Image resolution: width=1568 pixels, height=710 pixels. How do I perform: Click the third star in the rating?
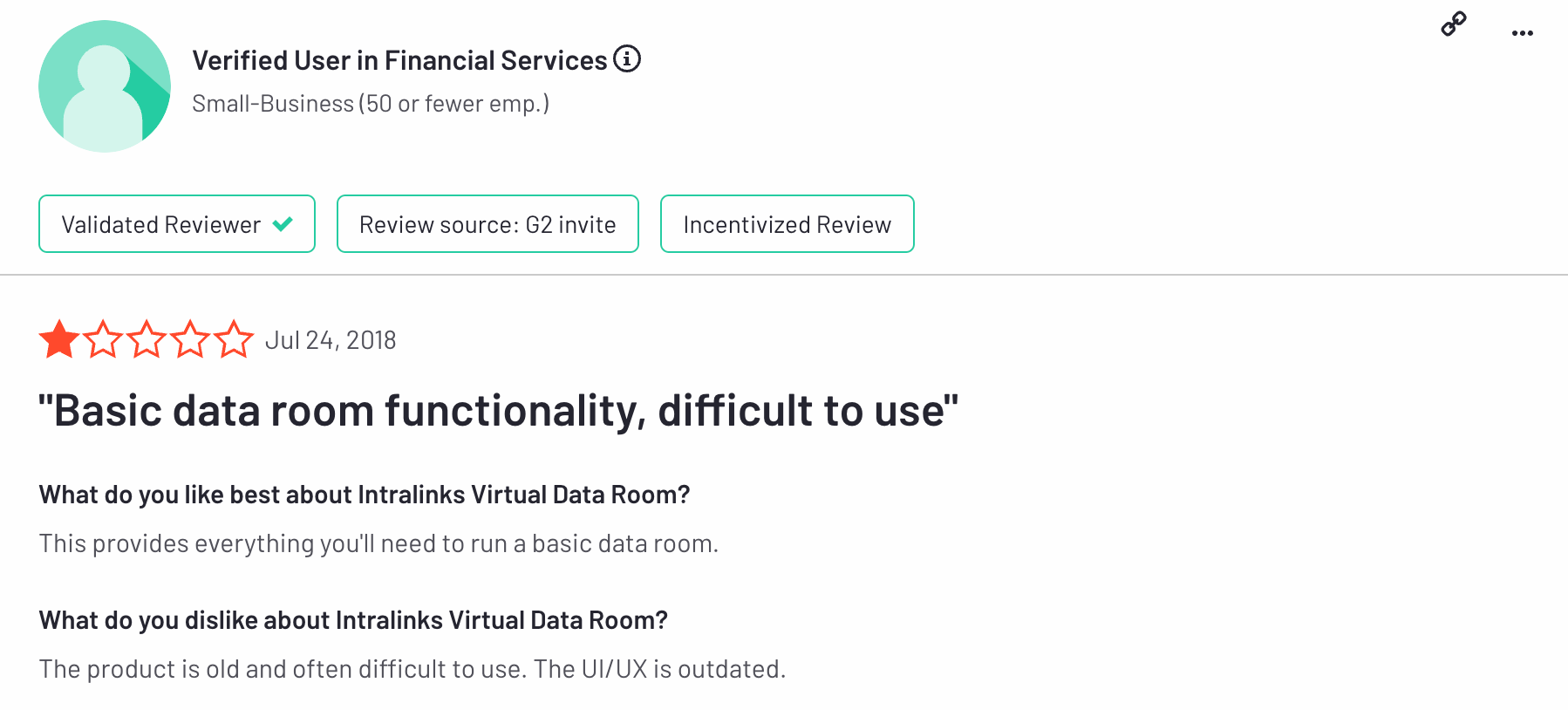(147, 339)
